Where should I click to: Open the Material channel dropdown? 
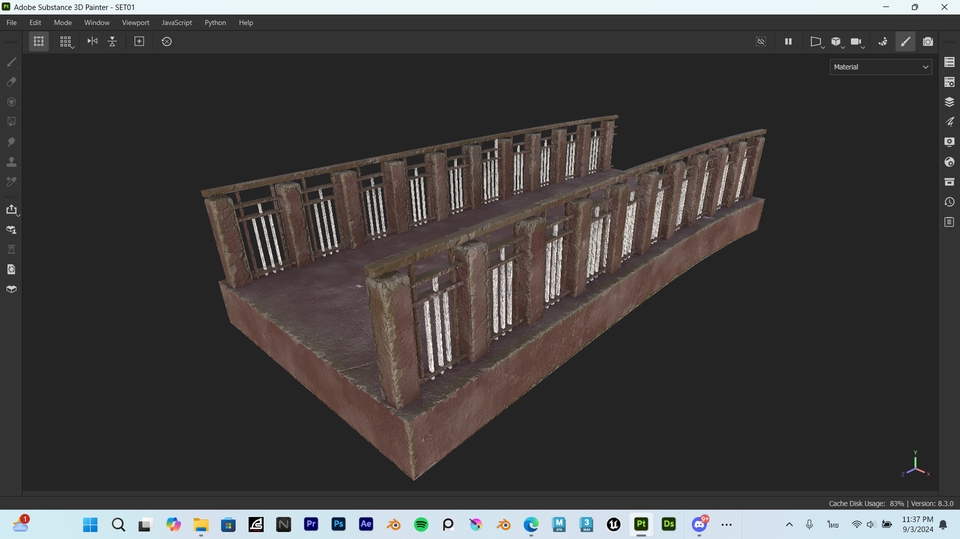pyautogui.click(x=881, y=67)
